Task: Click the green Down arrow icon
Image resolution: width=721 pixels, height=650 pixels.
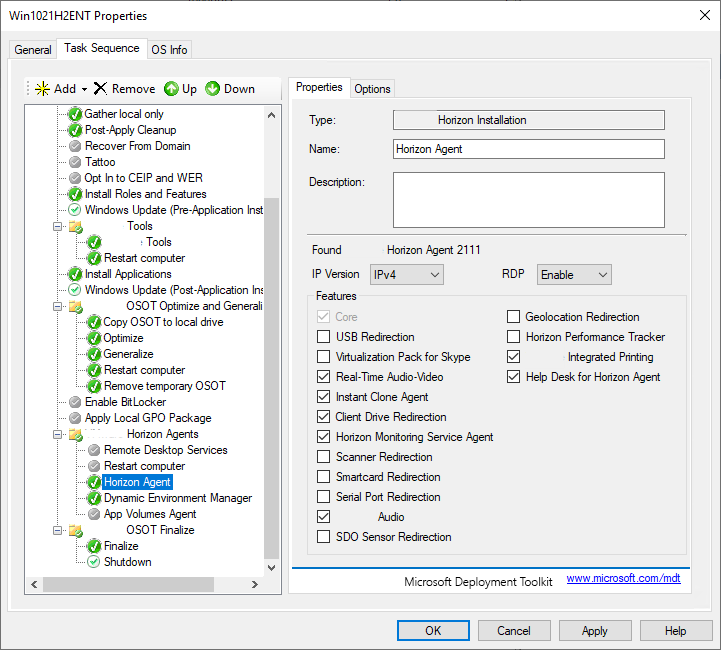Action: [x=212, y=88]
